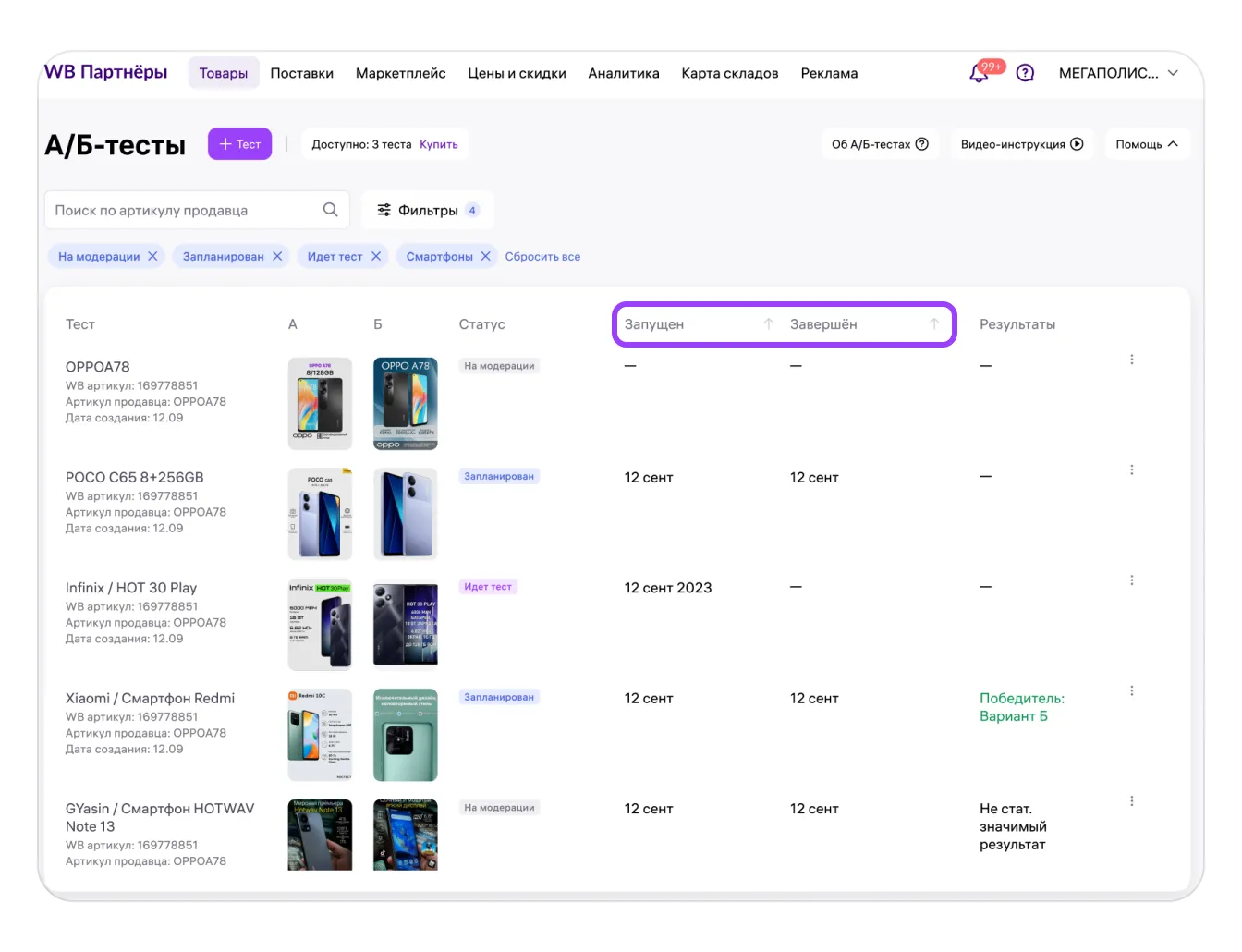Click the Сбросить все link
The width and height of the screenshot is (1242, 952).
click(x=542, y=257)
